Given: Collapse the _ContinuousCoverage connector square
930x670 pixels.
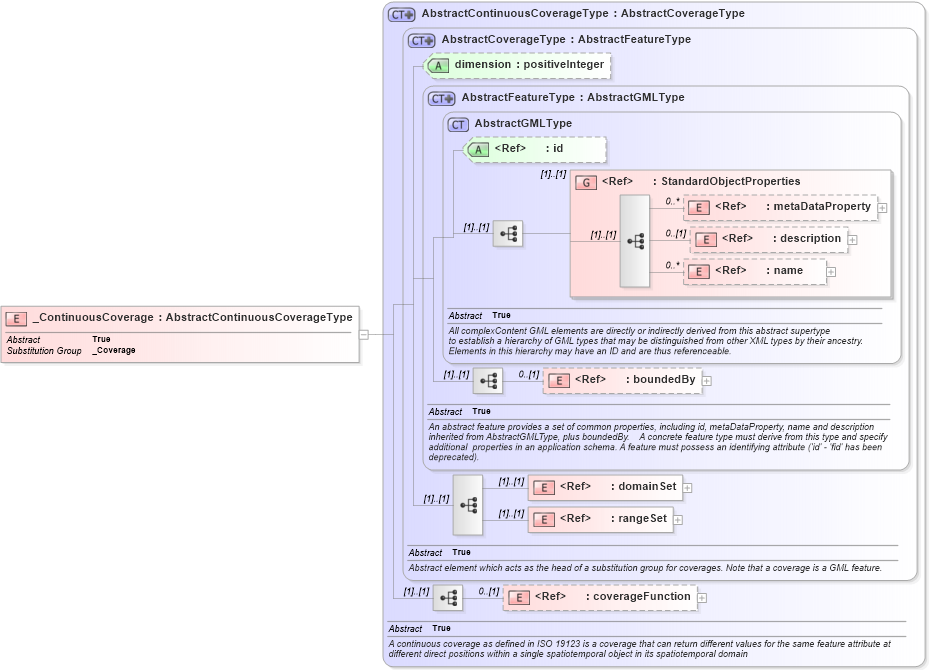Looking at the screenshot, I should point(362,333).
